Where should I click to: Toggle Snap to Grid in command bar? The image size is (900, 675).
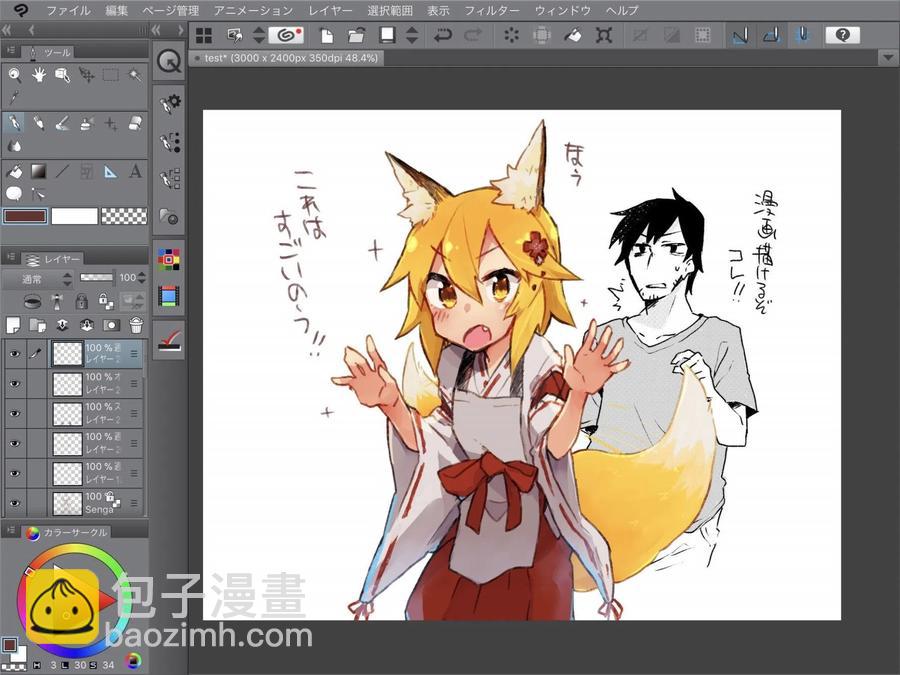tap(803, 36)
